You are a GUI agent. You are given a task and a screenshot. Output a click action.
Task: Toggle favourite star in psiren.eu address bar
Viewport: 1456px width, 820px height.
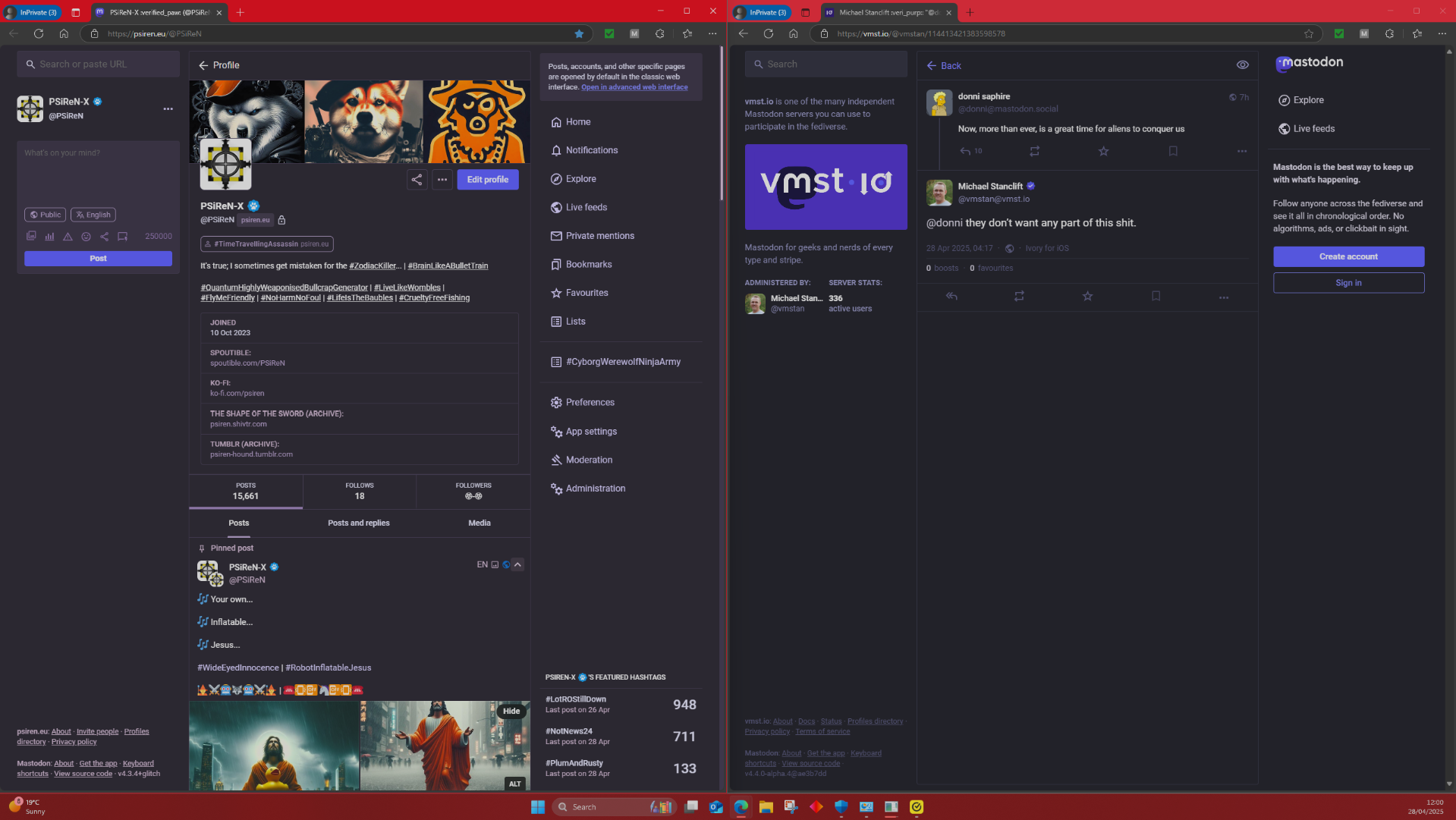click(x=579, y=33)
